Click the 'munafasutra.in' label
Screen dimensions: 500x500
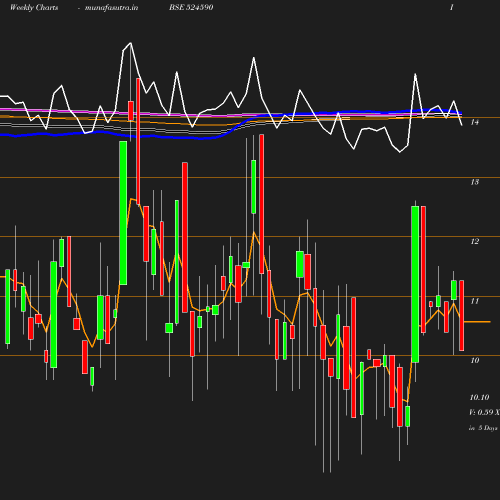[x=111, y=8]
